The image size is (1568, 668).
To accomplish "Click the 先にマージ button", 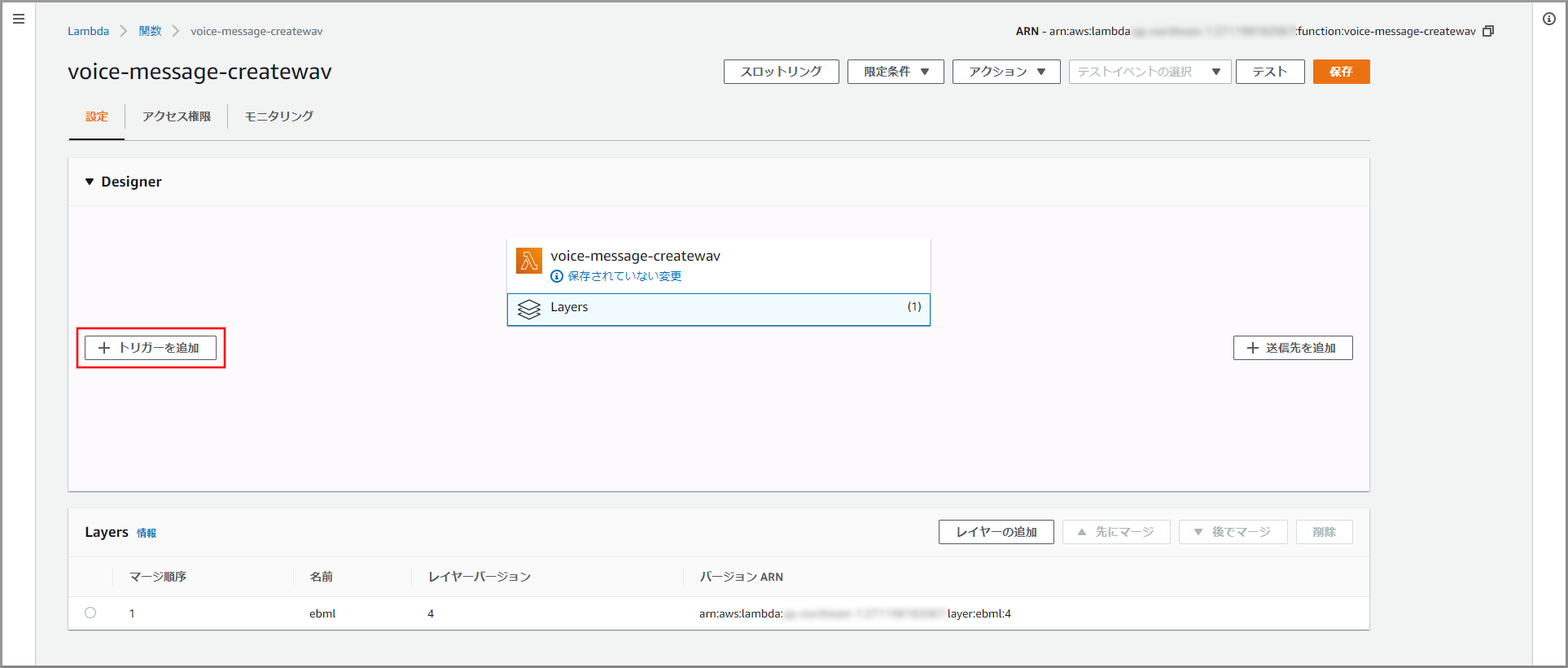I will pyautogui.click(x=1116, y=532).
